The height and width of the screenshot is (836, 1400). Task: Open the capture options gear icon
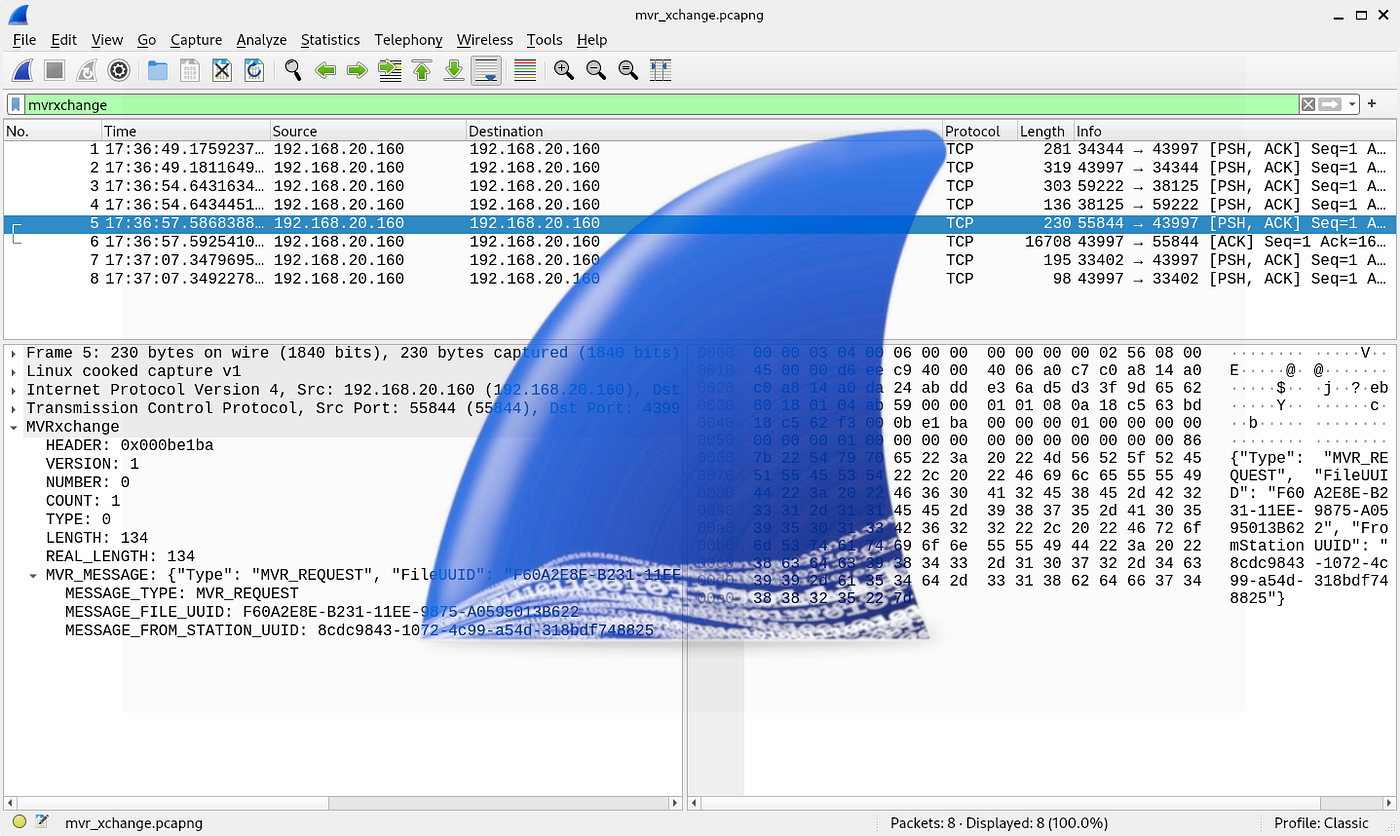click(119, 70)
